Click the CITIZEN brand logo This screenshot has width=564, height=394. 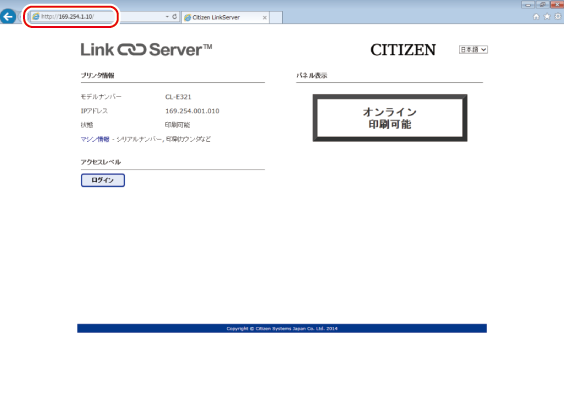click(403, 50)
